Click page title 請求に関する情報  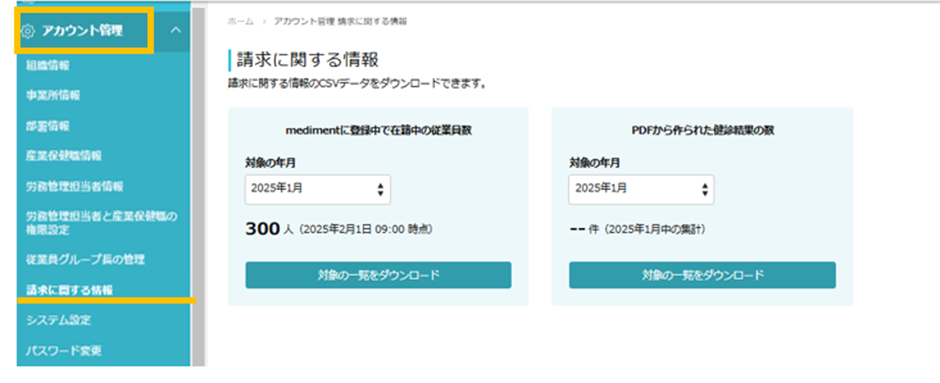[x=308, y=60]
